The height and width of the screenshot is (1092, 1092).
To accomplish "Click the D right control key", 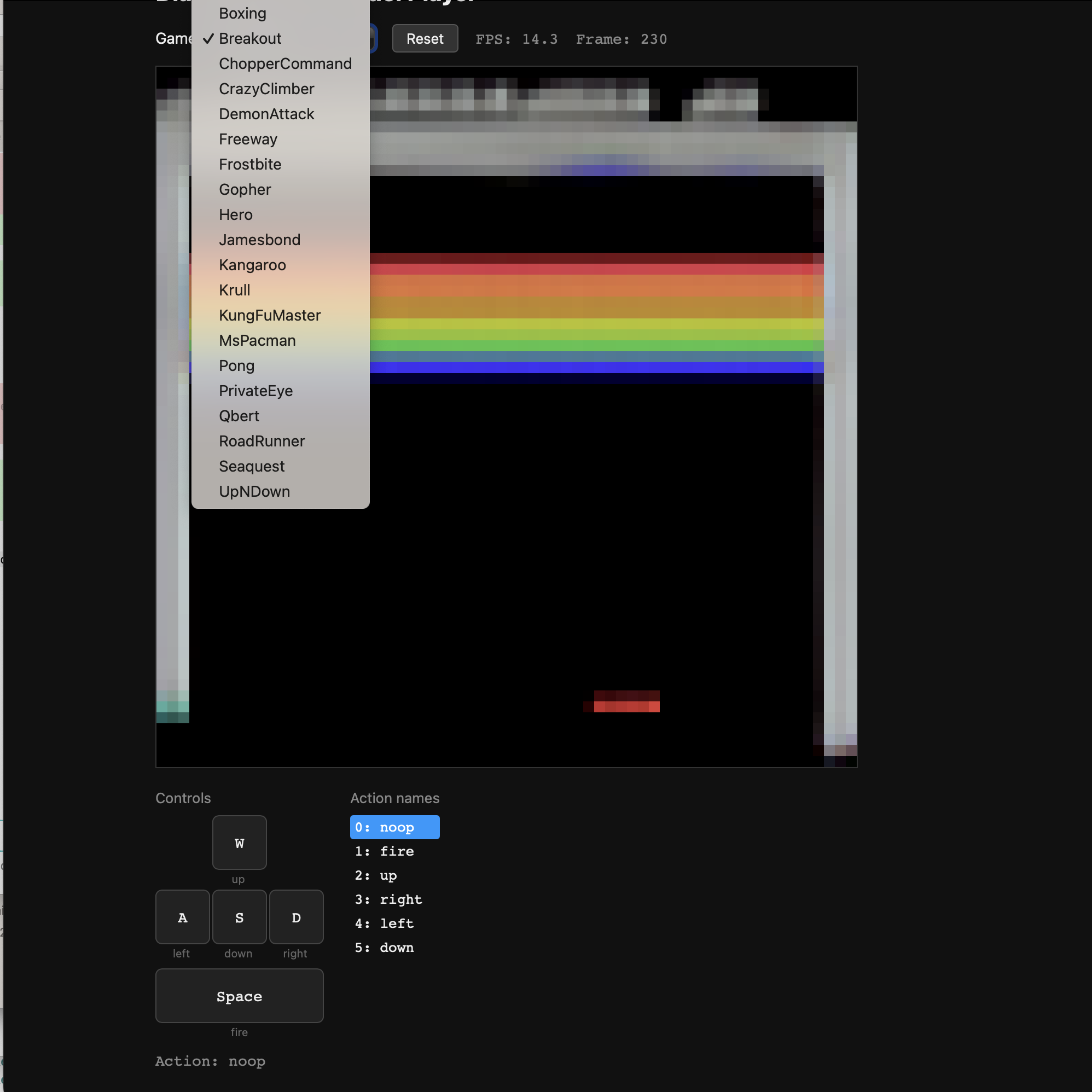I will [x=296, y=917].
